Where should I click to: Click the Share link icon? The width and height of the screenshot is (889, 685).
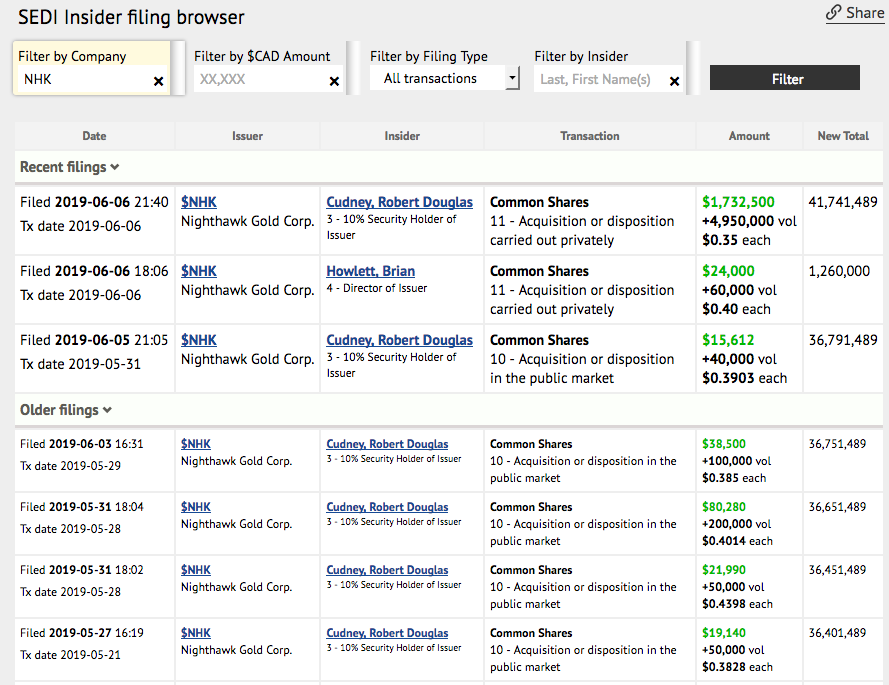[834, 13]
